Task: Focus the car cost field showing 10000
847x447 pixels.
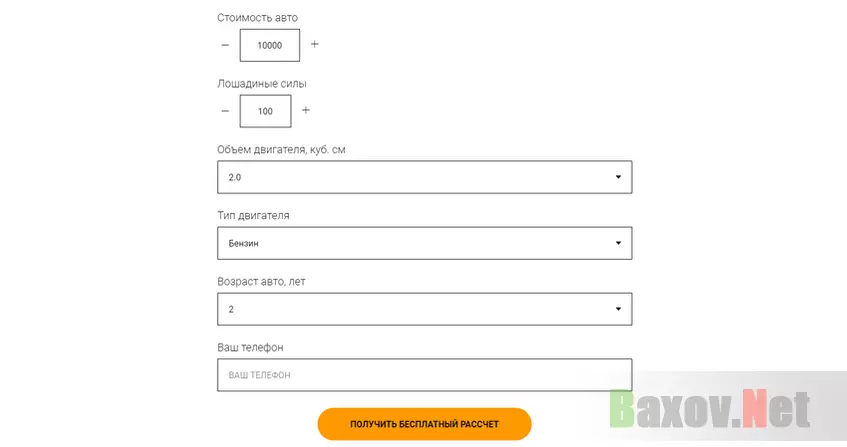Action: coord(270,45)
